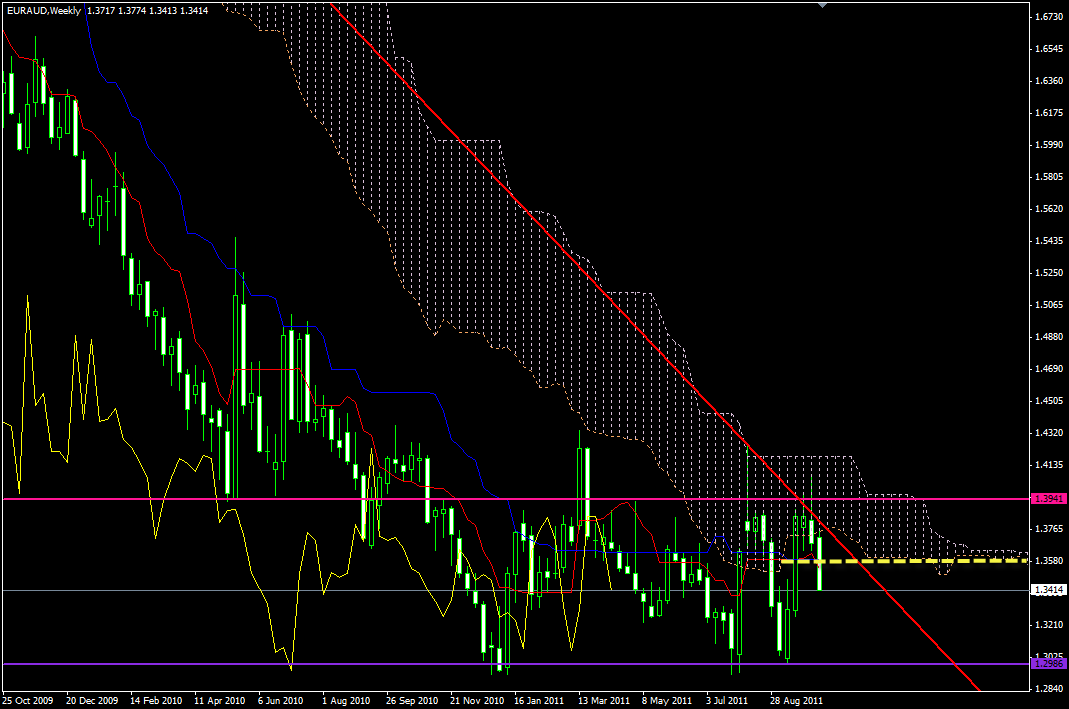
Task: Click the 1.5065 price scale label
Action: (x=1048, y=305)
